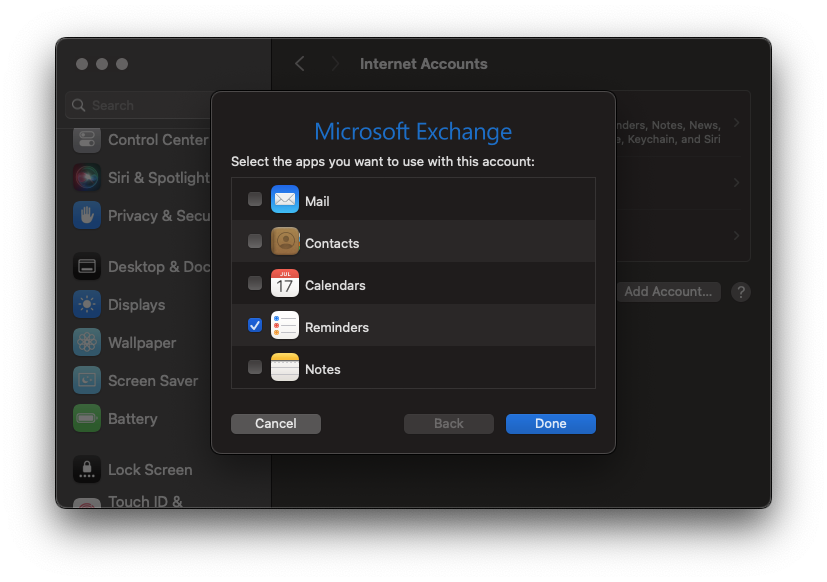Click the magnifying glass search icon
The width and height of the screenshot is (827, 582).
(79, 106)
